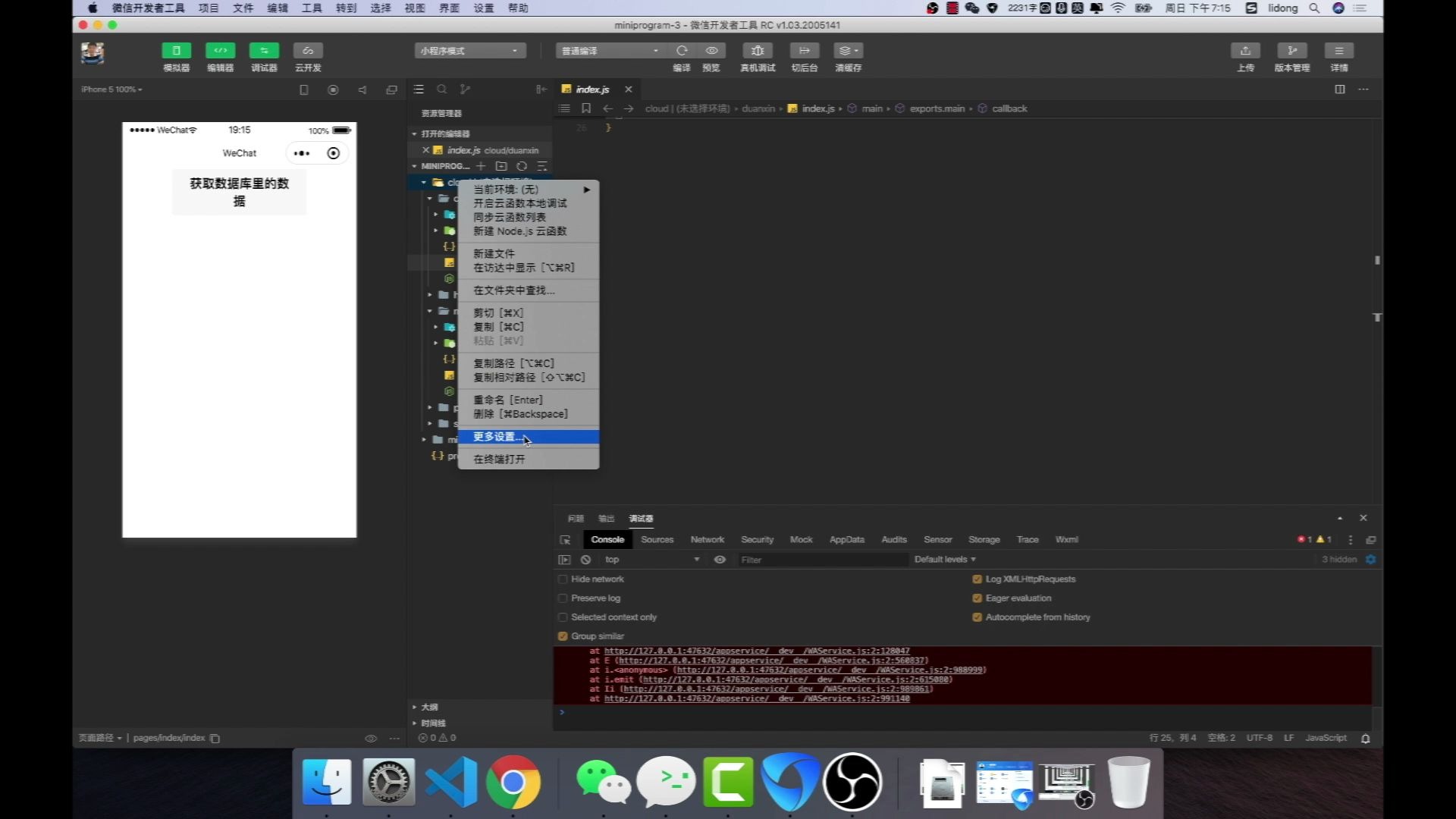Click the simulator mute speaker icon

362,89
